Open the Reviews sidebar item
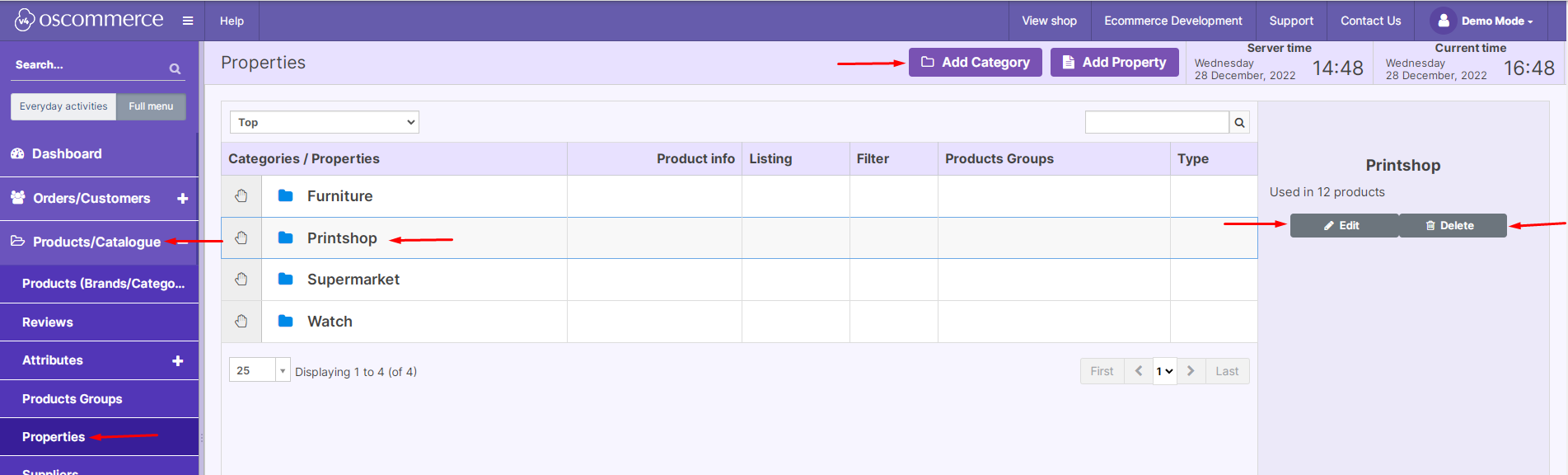Viewport: 1568px width, 475px height. click(x=48, y=322)
